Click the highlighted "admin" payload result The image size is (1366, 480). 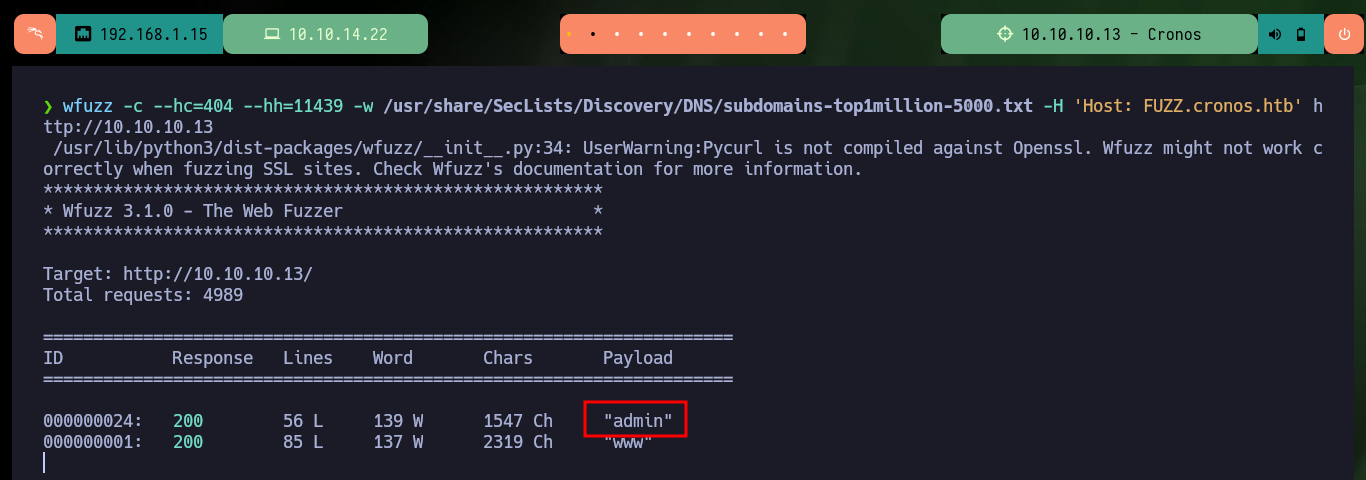pos(637,422)
